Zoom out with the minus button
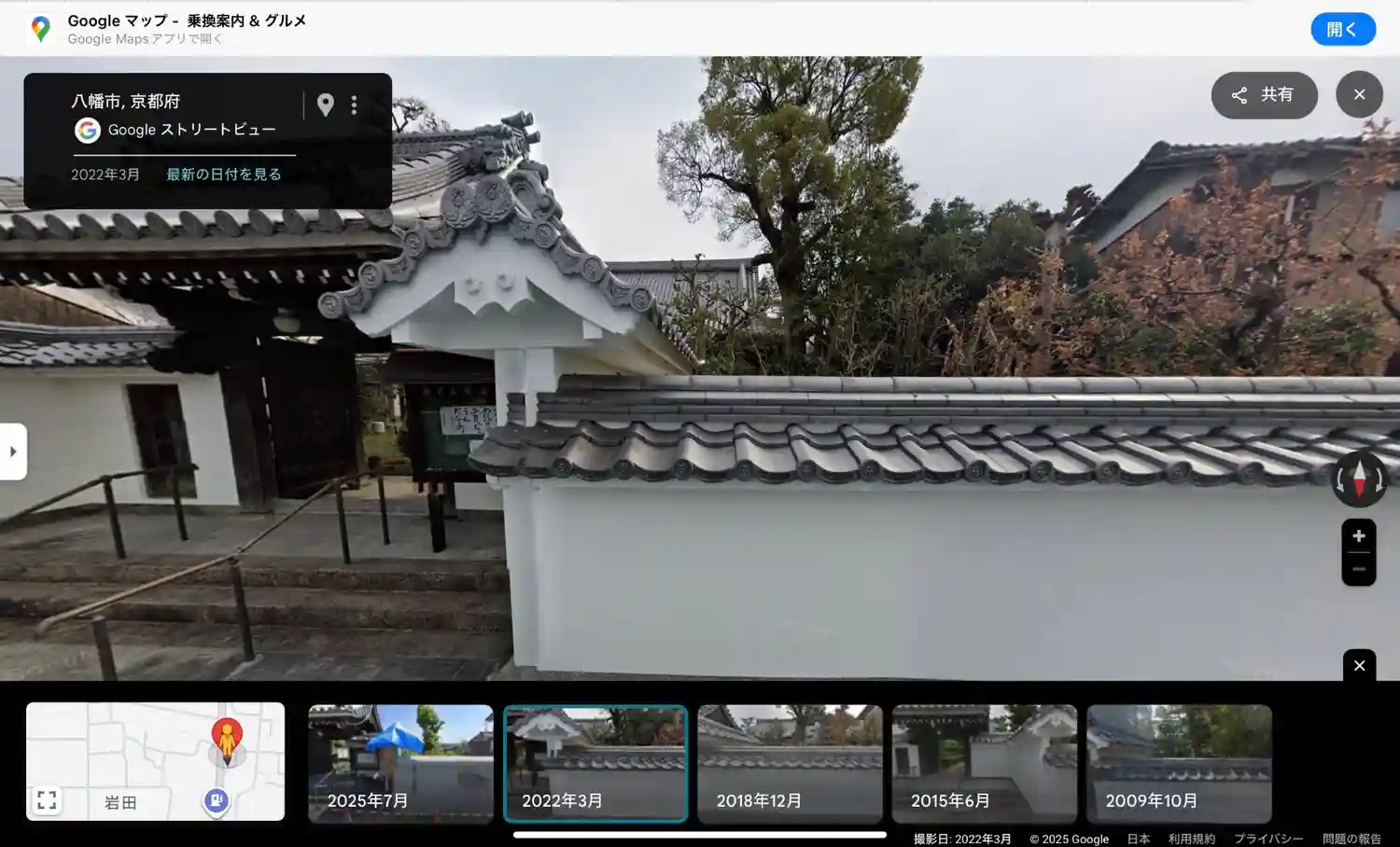The image size is (1400, 847). click(x=1359, y=569)
